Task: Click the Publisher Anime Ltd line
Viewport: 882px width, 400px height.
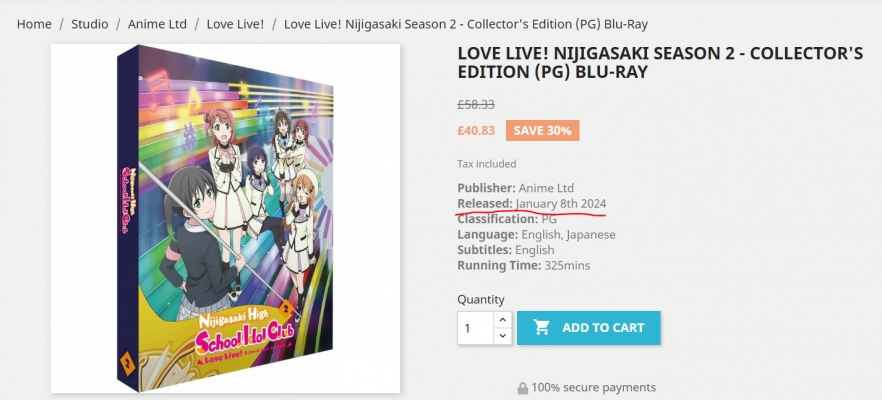Action: coord(516,188)
